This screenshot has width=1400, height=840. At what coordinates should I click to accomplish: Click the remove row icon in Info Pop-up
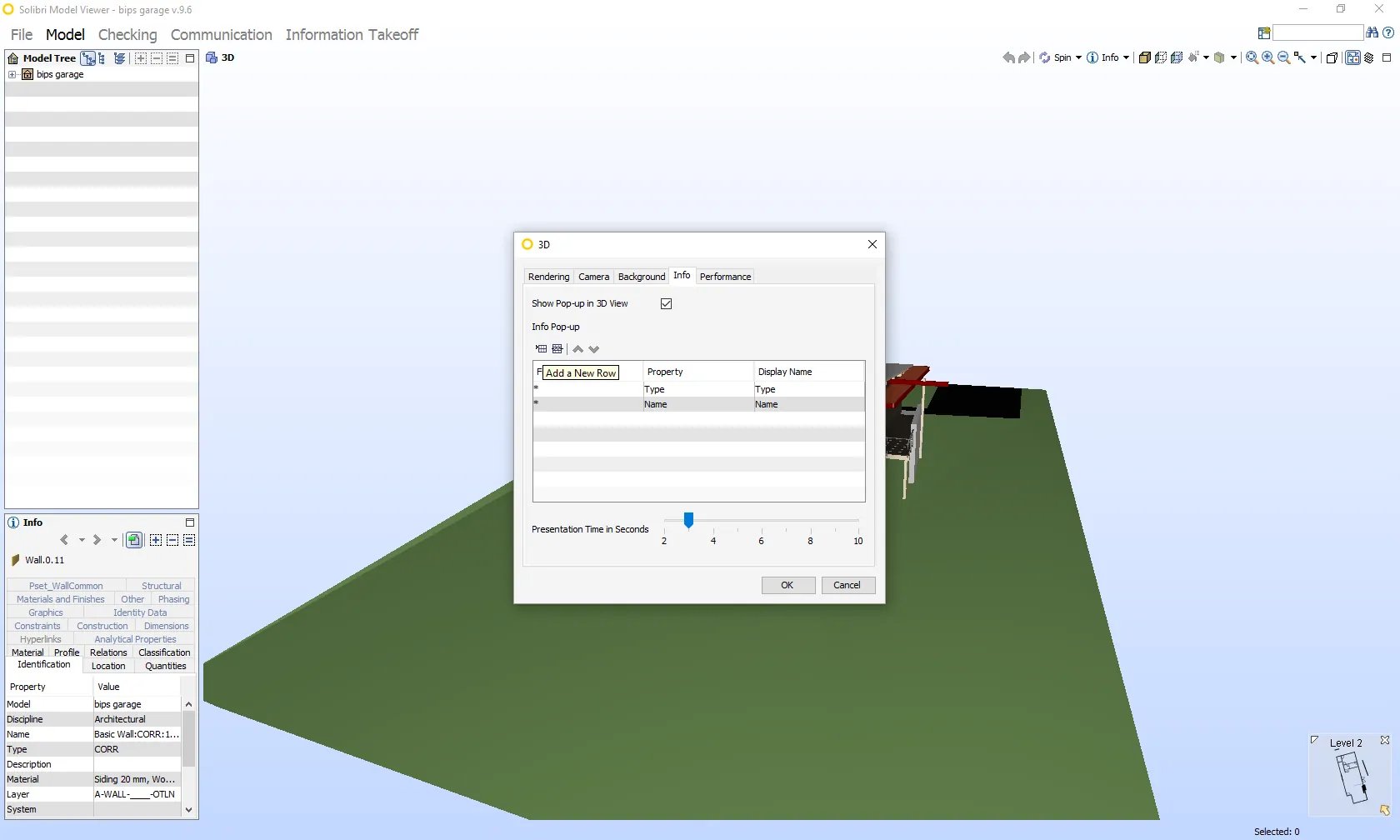click(557, 349)
